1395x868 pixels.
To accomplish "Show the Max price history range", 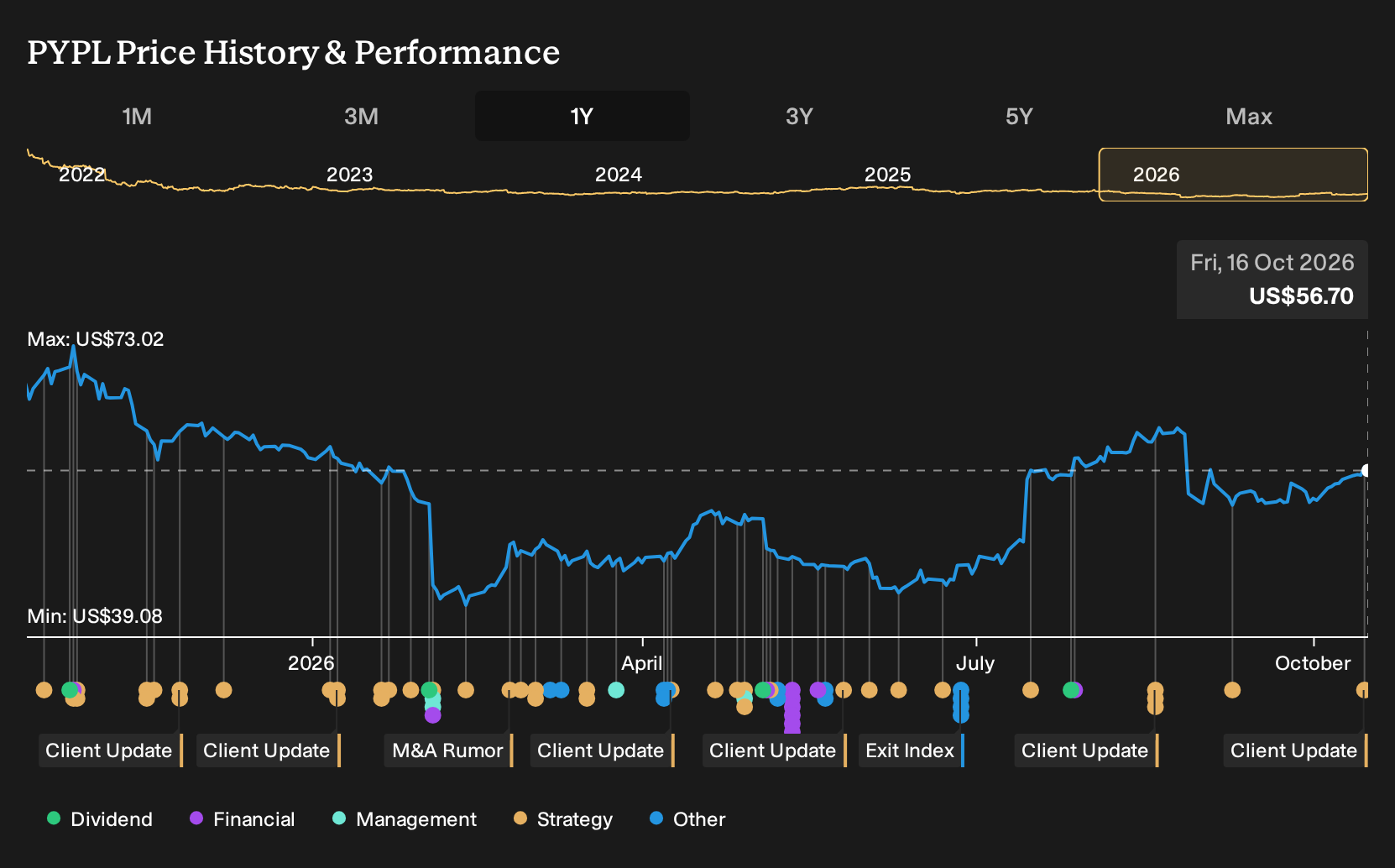I will click(1249, 116).
